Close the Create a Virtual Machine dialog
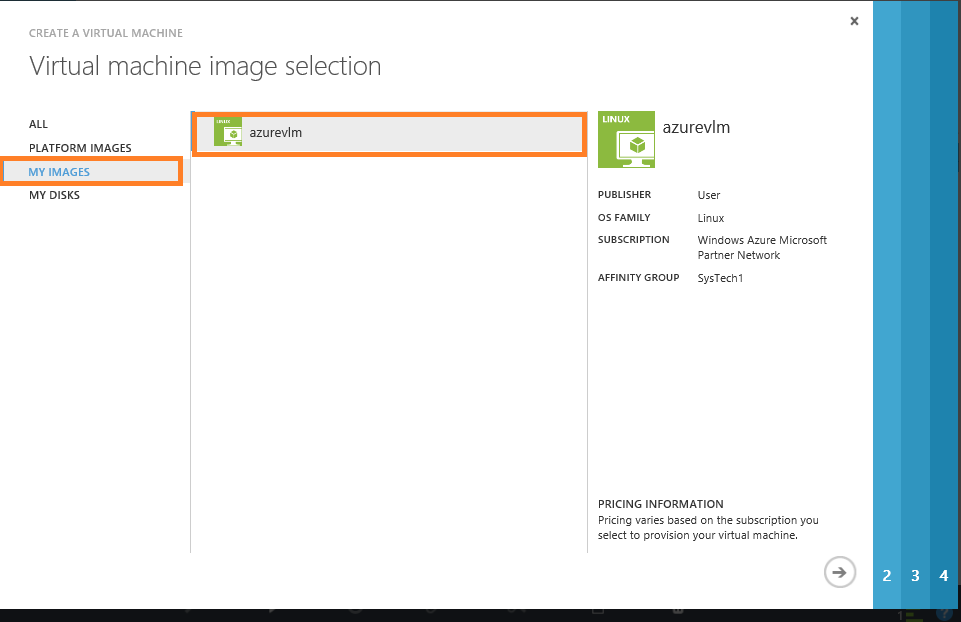961x622 pixels. click(854, 21)
